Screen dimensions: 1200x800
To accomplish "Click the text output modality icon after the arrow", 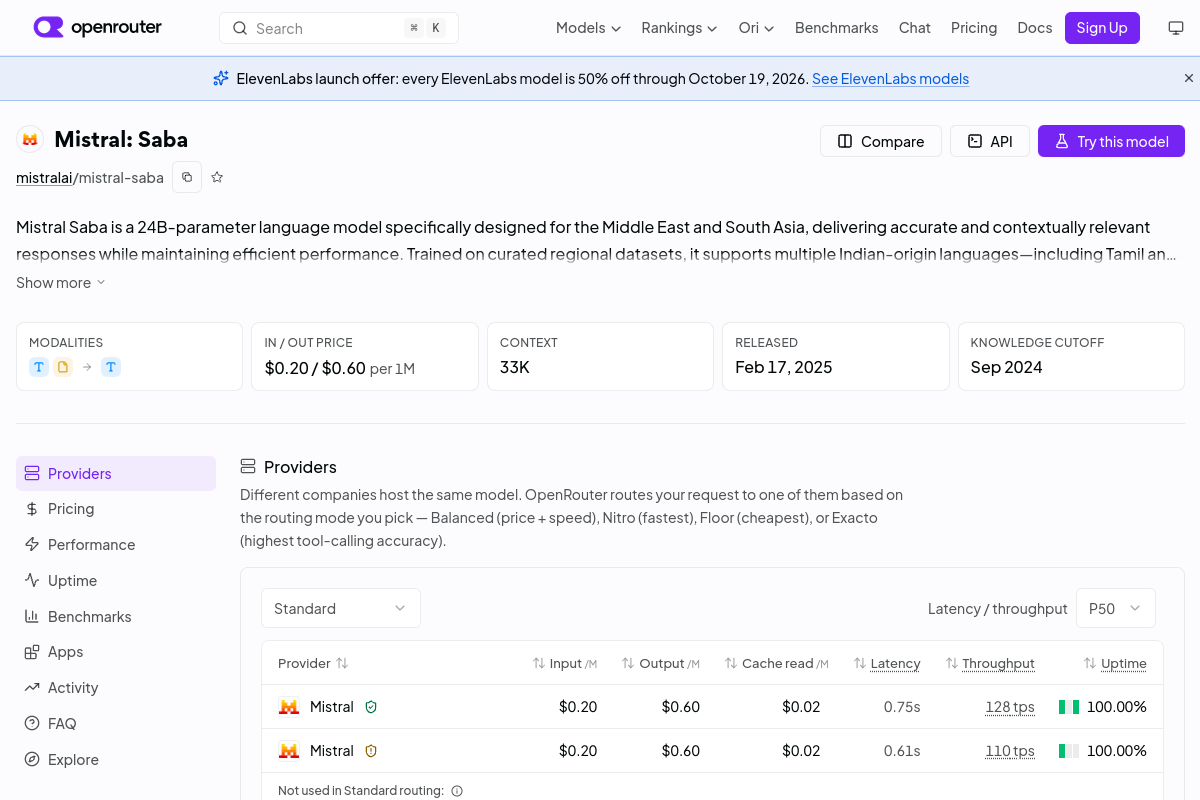I will 111,367.
